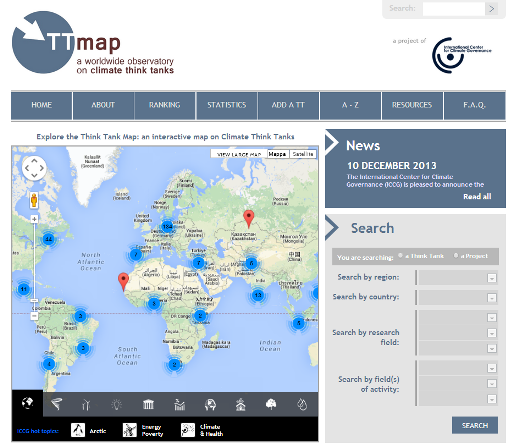Image resolution: width=508 pixels, height=446 pixels.
Task: Open the Search by region dropdown
Action: pyautogui.click(x=457, y=278)
